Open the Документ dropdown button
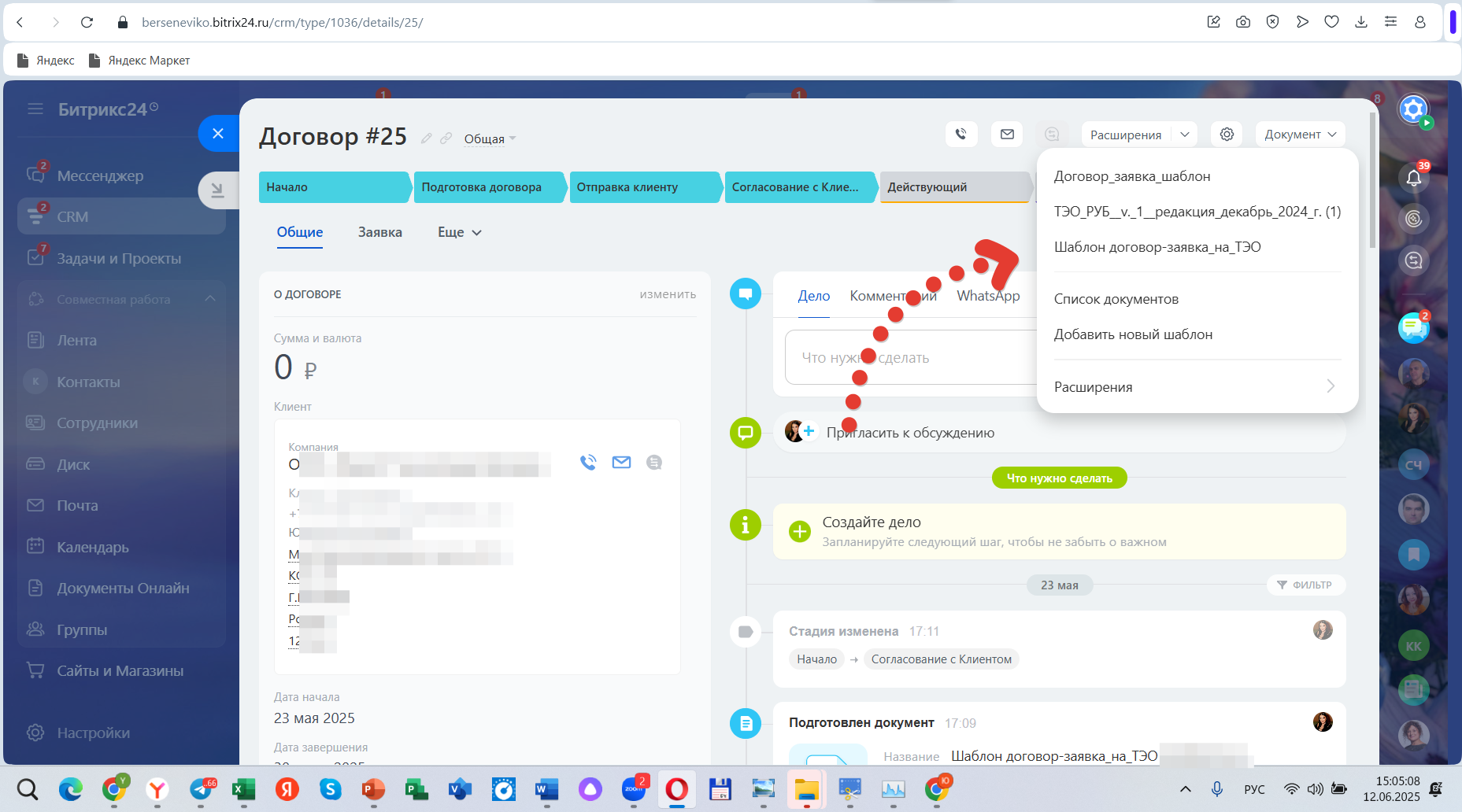The width and height of the screenshot is (1462, 812). pyautogui.click(x=1300, y=135)
